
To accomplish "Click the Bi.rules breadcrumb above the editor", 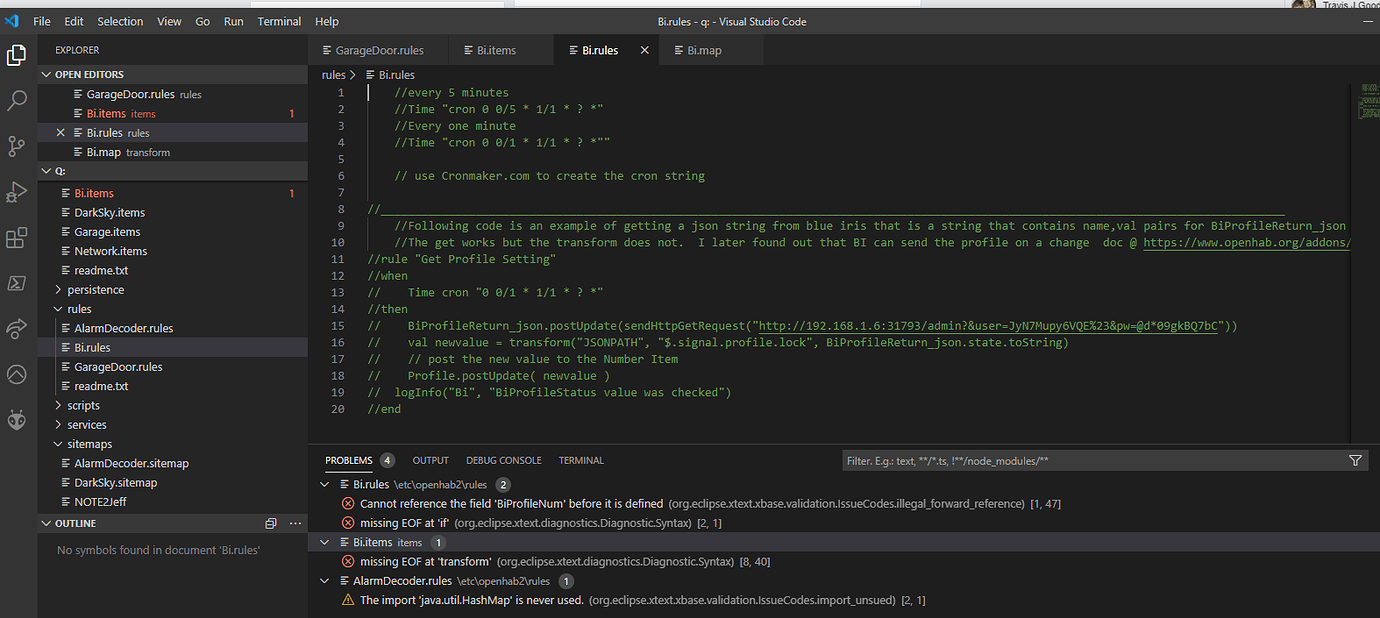I will [x=396, y=74].
